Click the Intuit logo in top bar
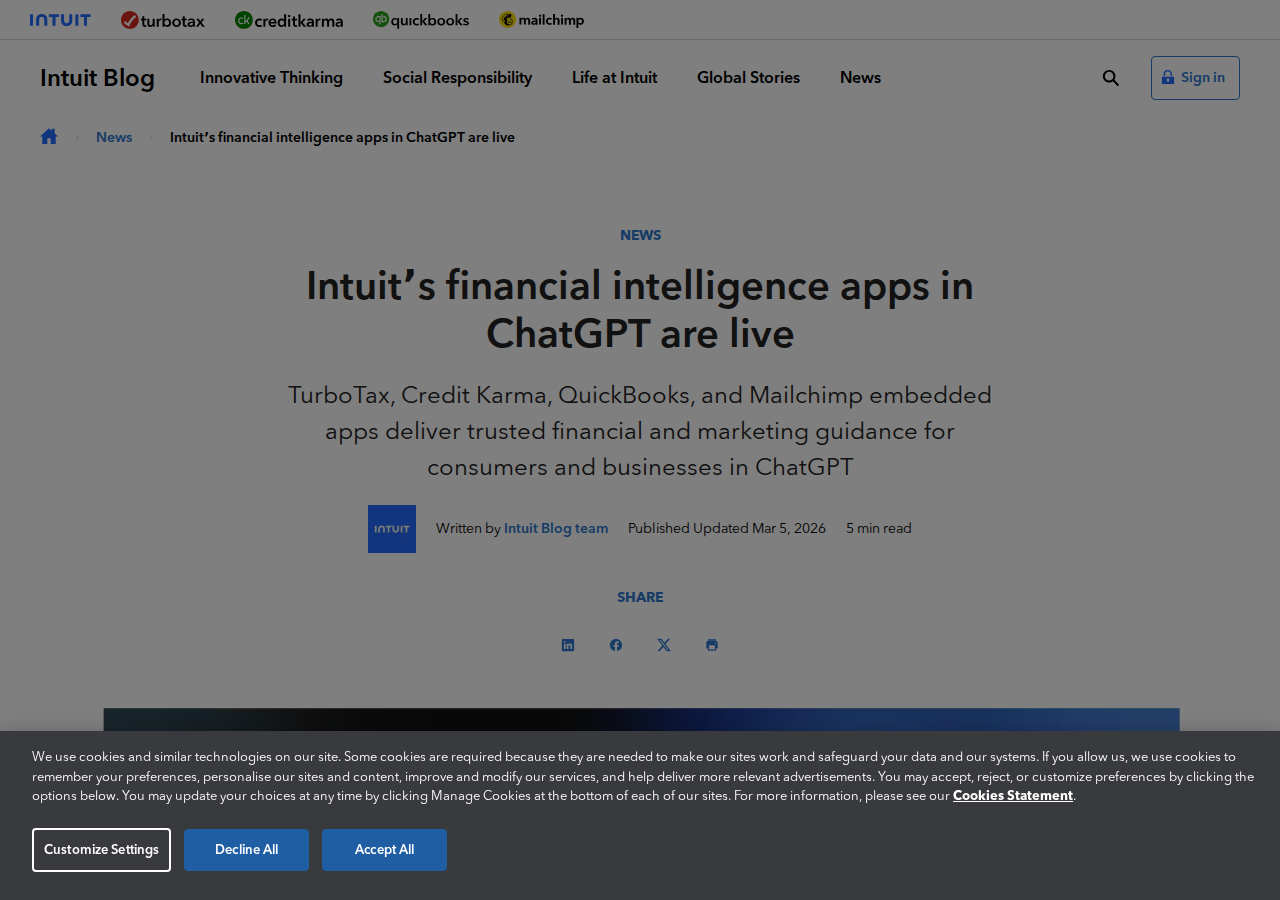This screenshot has height=900, width=1280. point(60,20)
